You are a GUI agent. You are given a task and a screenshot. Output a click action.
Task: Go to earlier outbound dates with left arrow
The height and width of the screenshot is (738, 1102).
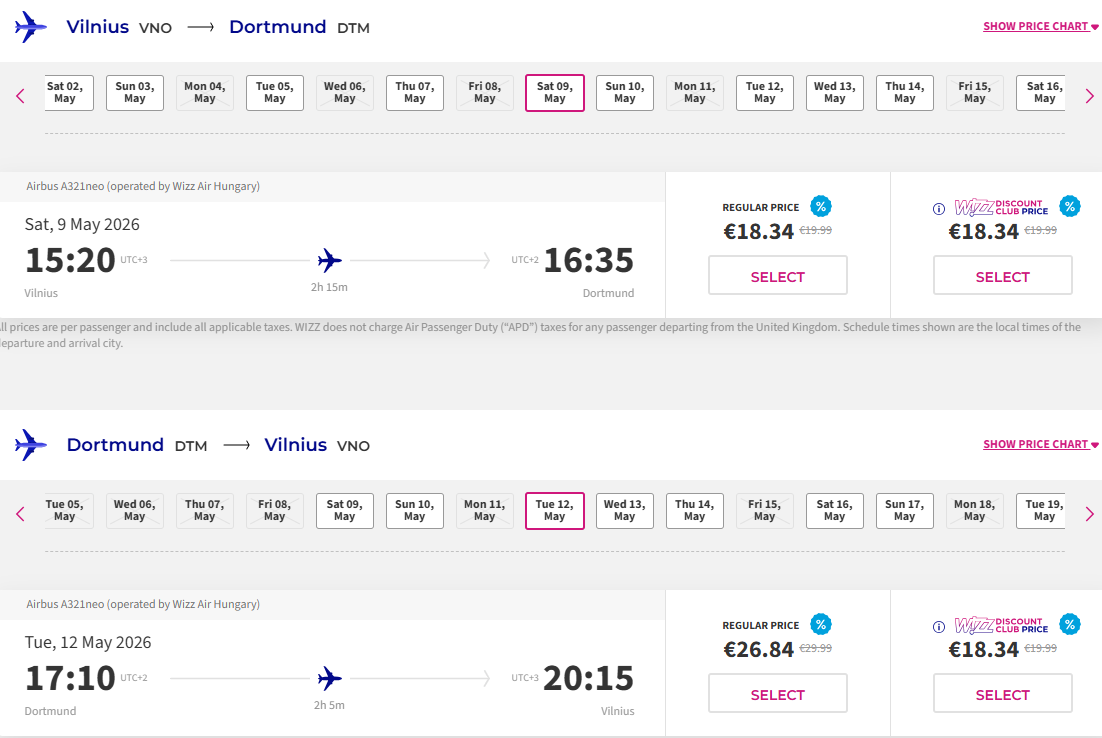[20, 96]
